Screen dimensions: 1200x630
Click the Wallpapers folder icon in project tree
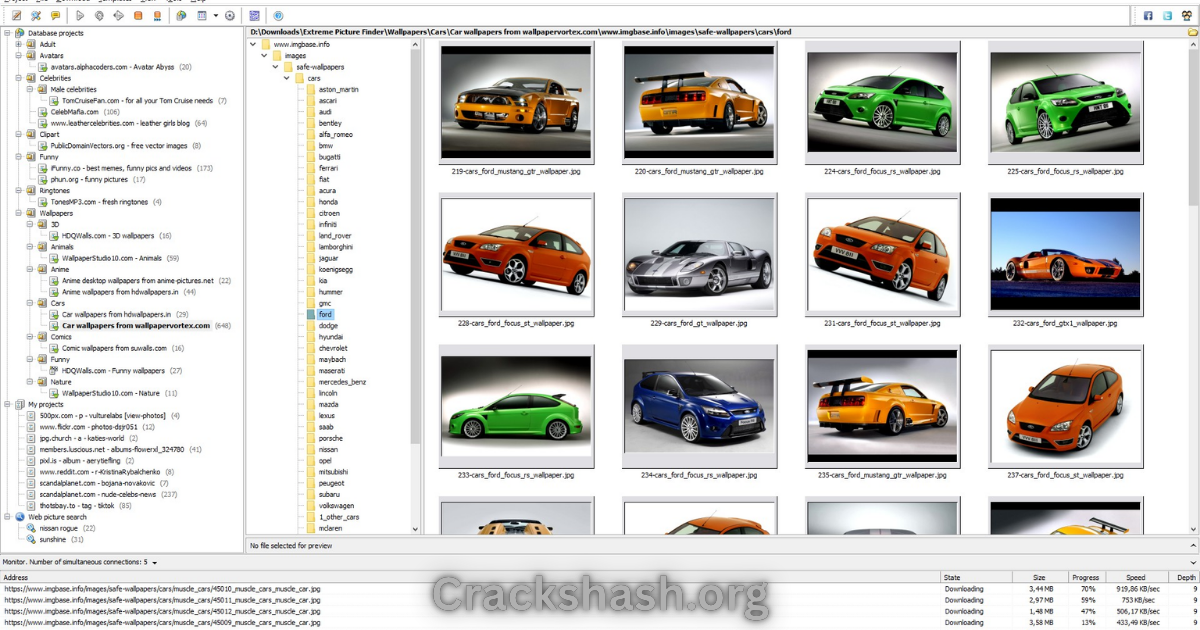pos(31,213)
